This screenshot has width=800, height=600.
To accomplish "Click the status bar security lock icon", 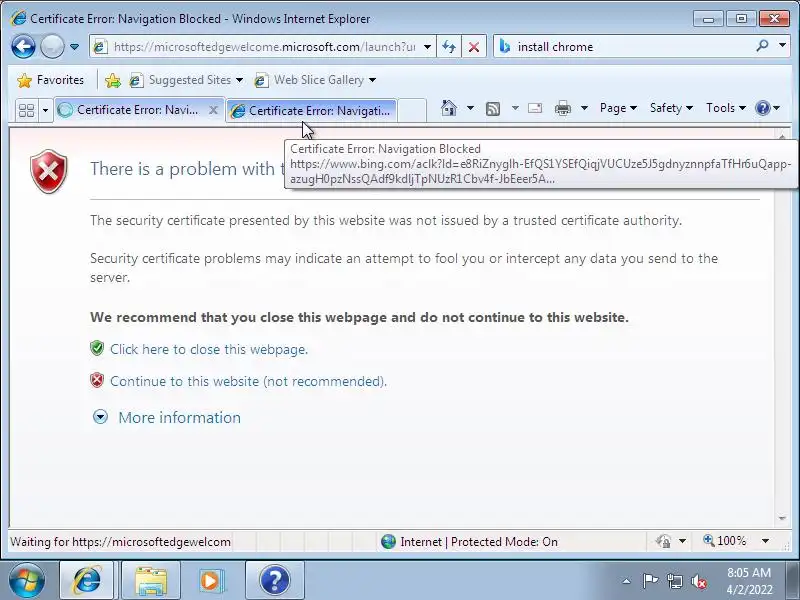I will 663,541.
